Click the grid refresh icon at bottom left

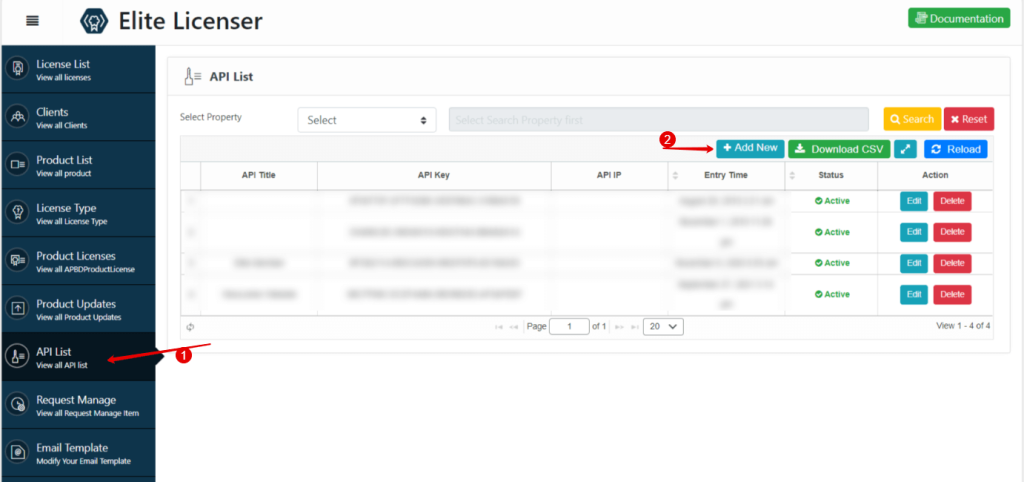click(x=190, y=327)
